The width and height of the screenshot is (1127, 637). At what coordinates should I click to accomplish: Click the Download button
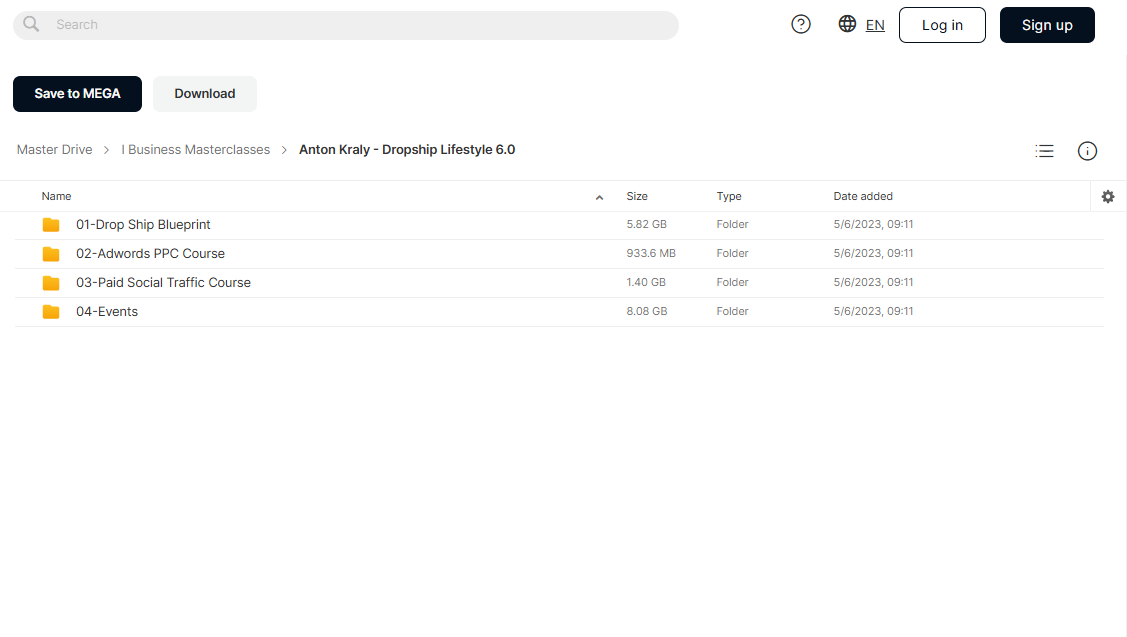(x=205, y=93)
